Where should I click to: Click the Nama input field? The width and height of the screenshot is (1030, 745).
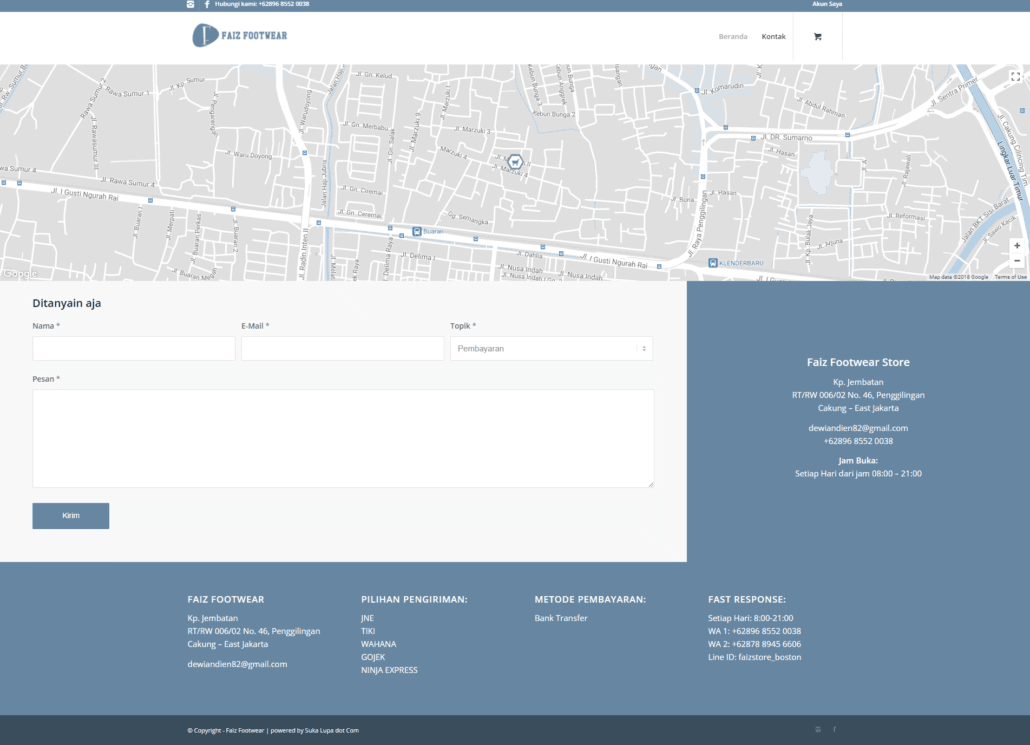[134, 348]
